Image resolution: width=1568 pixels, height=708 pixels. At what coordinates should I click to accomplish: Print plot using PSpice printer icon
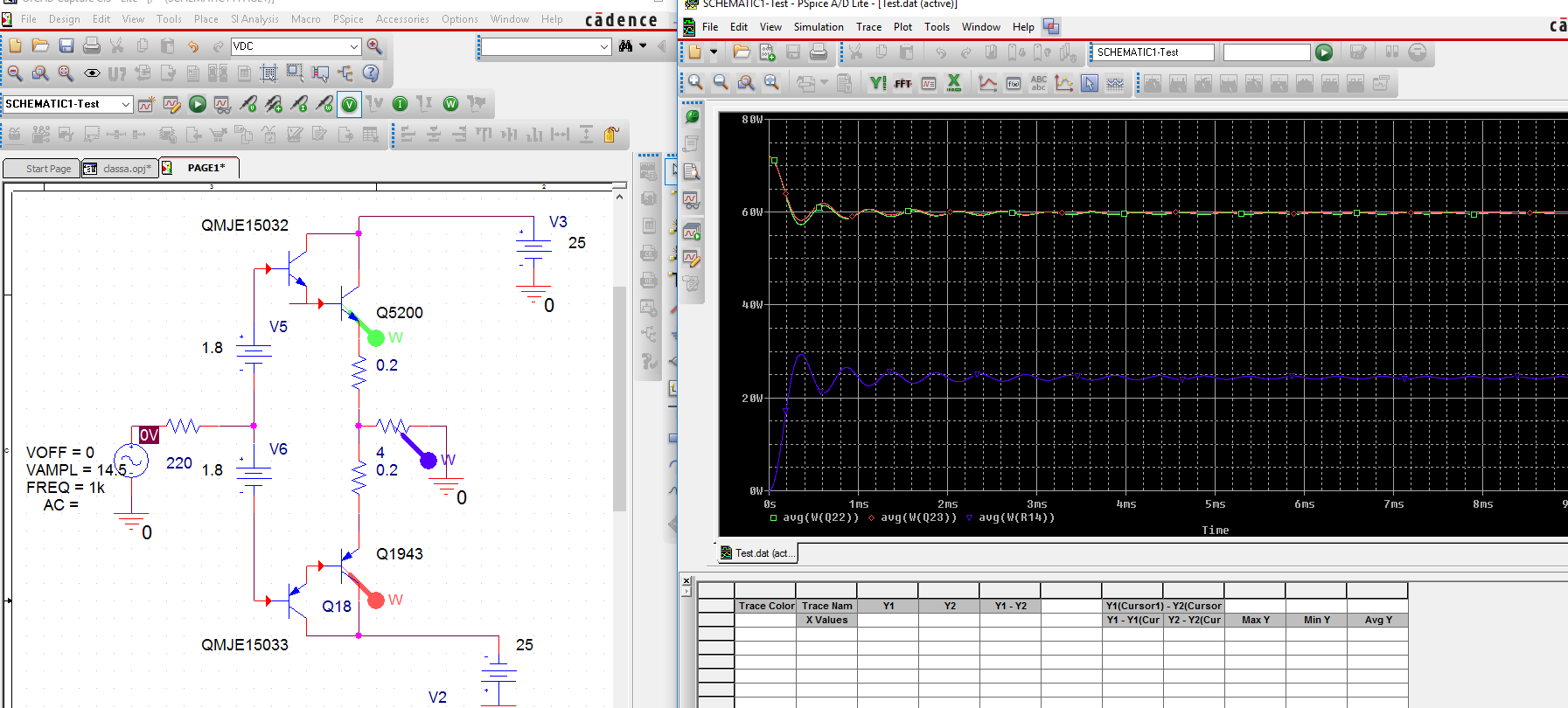(x=819, y=52)
